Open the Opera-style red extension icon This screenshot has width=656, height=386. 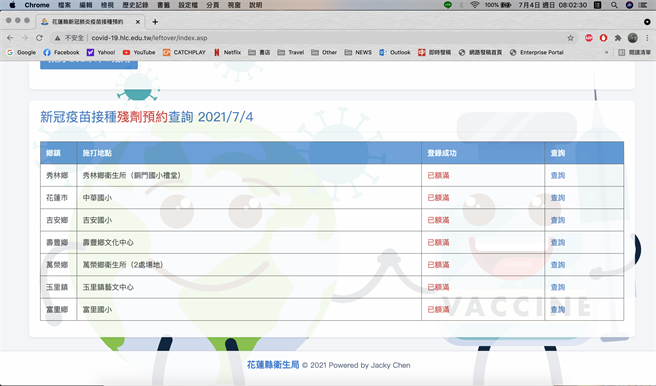(x=603, y=38)
